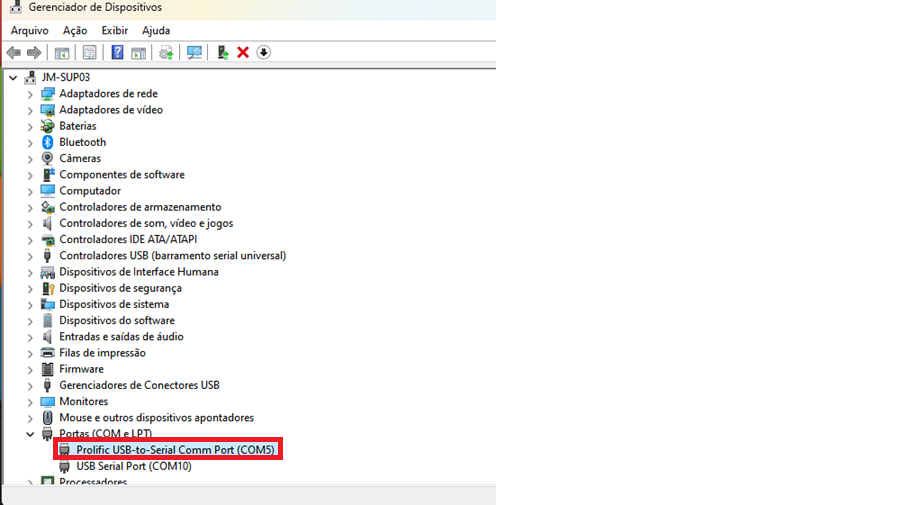Select Prolific USB-to-Serial Comm Port (COM5)
Viewport: 920px width, 505px height.
click(x=175, y=450)
